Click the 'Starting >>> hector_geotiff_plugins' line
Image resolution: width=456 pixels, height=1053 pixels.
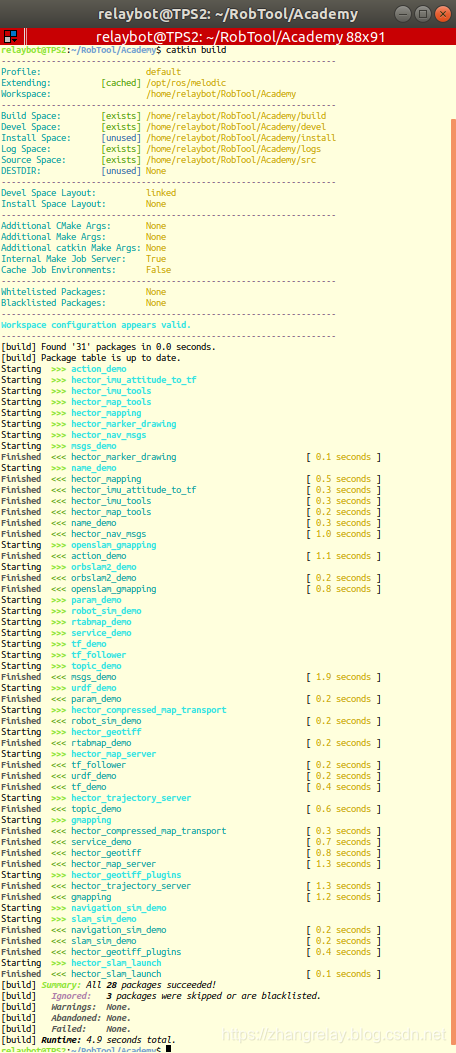(x=91, y=875)
